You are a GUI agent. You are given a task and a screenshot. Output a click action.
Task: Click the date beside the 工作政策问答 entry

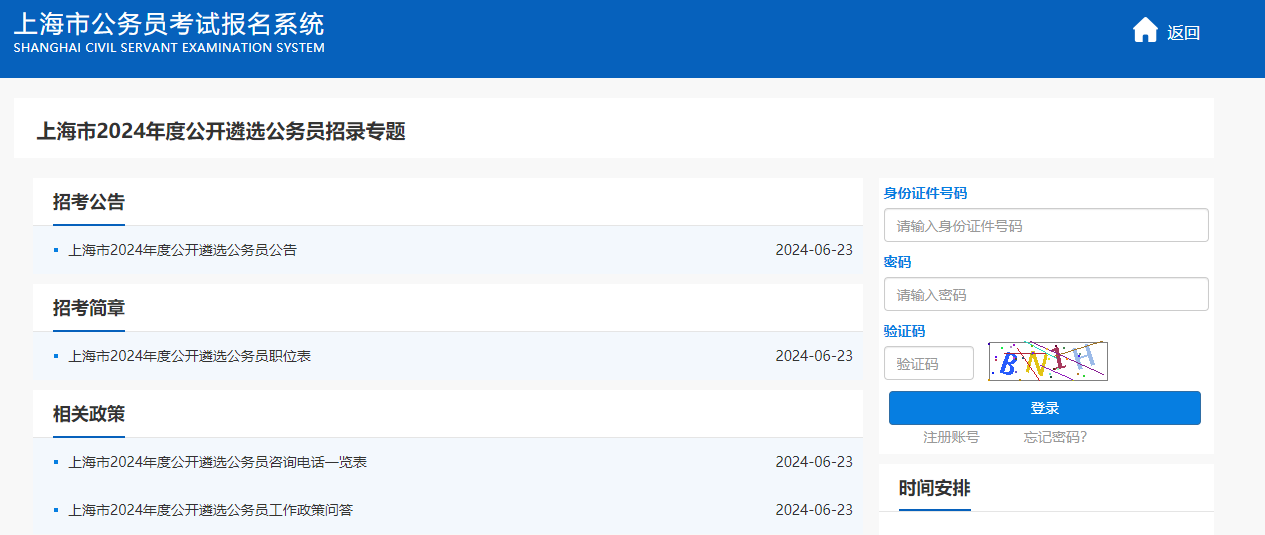(814, 510)
